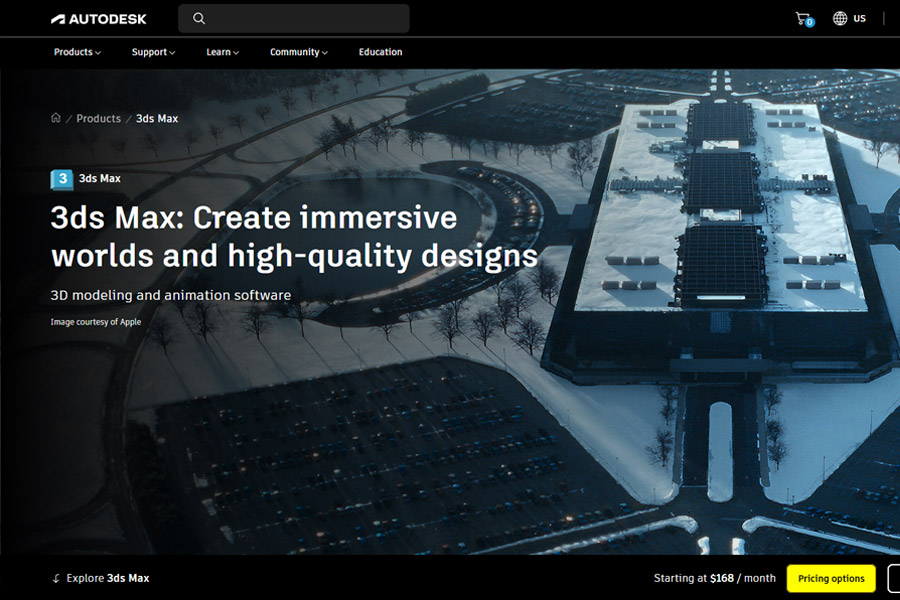
Task: Click the home breadcrumb icon
Action: [56, 118]
